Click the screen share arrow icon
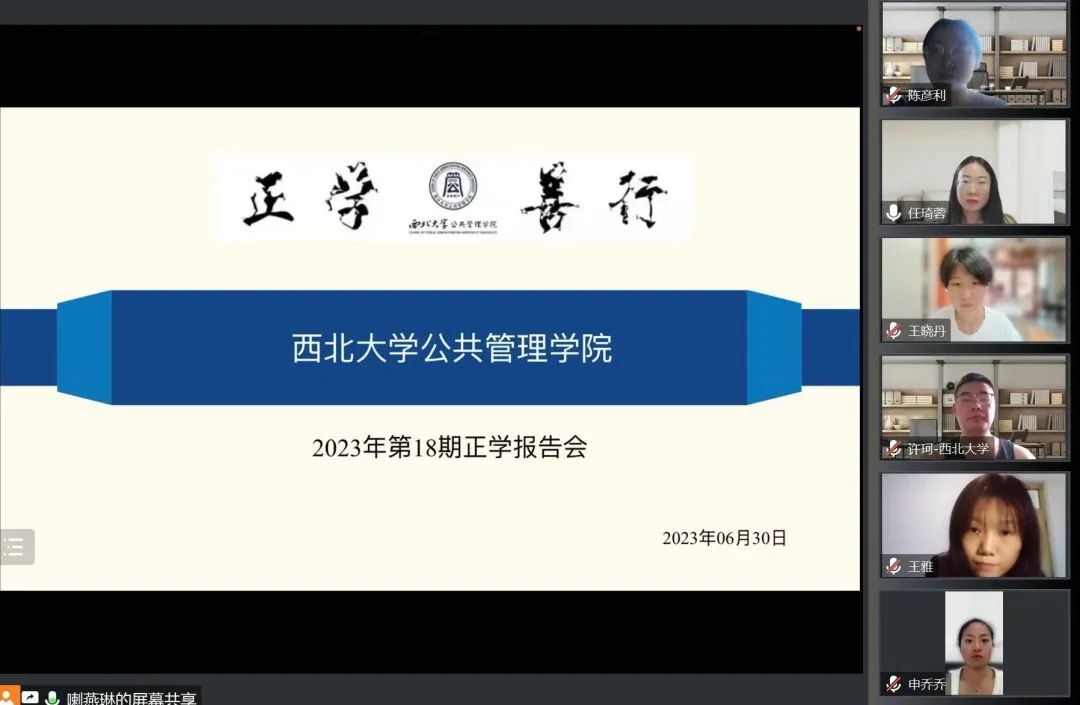 tap(30, 697)
